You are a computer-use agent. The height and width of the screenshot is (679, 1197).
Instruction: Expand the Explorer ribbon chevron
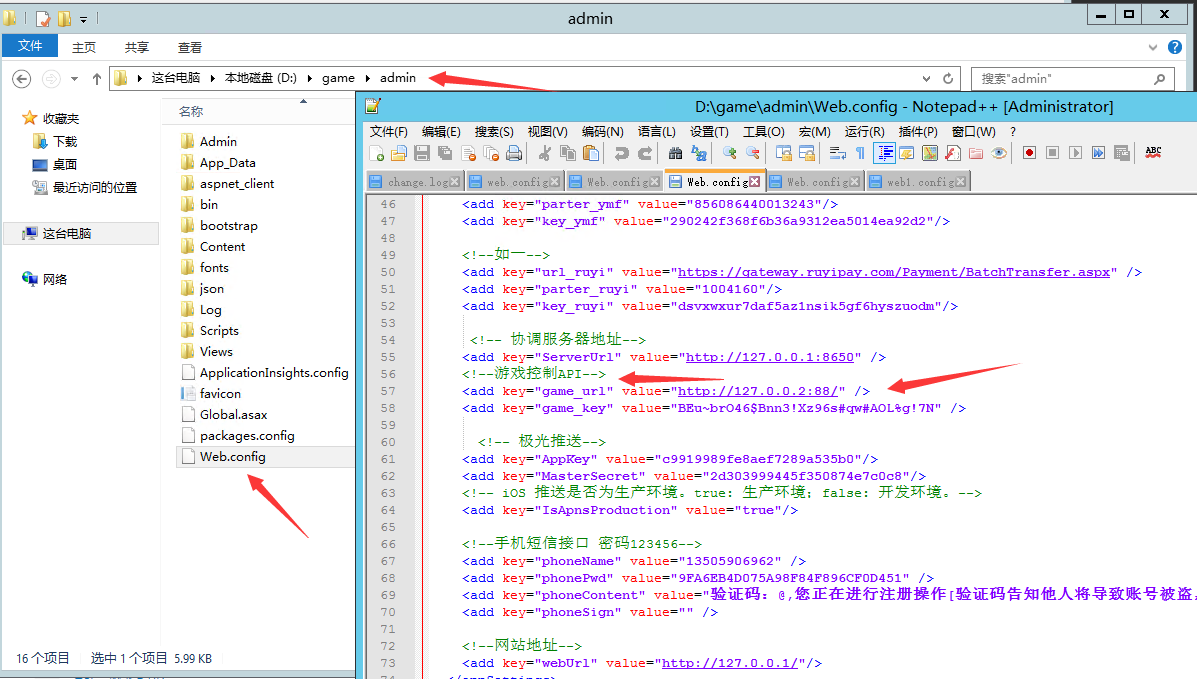pyautogui.click(x=1153, y=47)
